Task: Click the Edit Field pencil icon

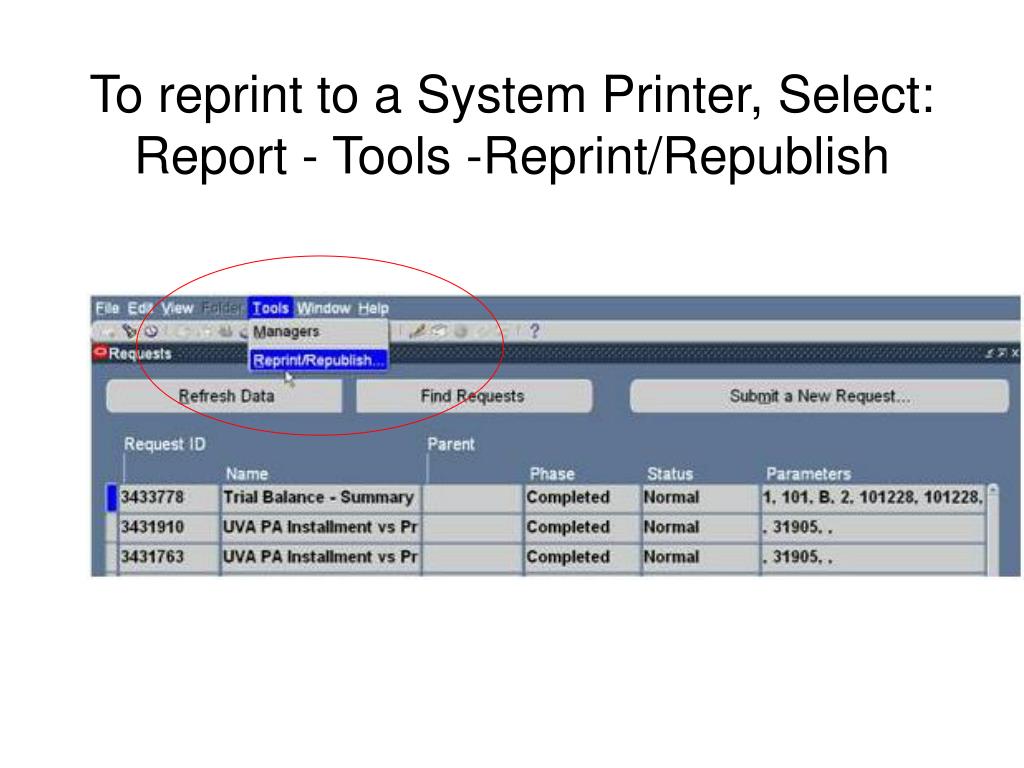Action: pyautogui.click(x=417, y=331)
